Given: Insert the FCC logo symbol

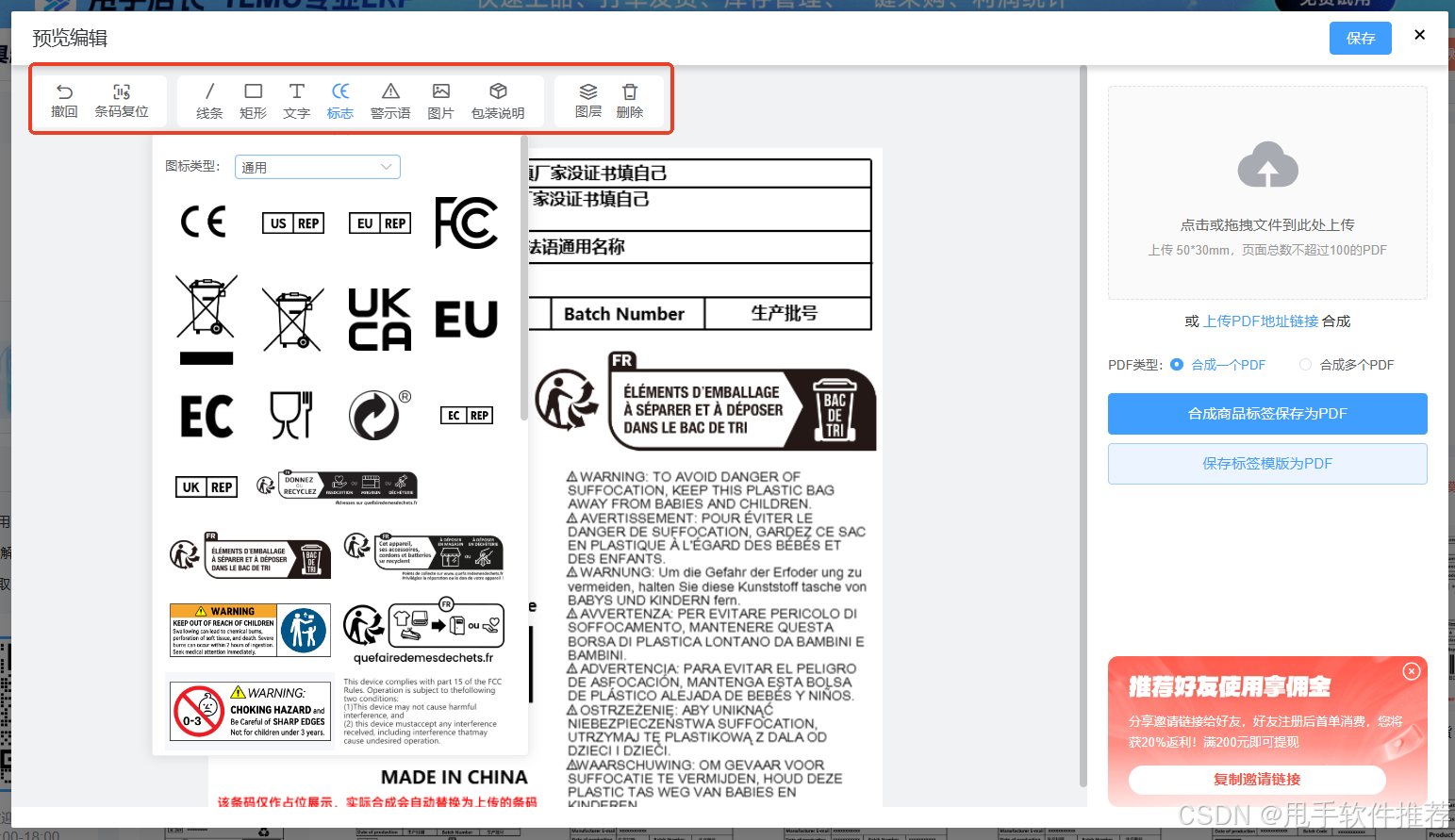Looking at the screenshot, I should tap(467, 222).
